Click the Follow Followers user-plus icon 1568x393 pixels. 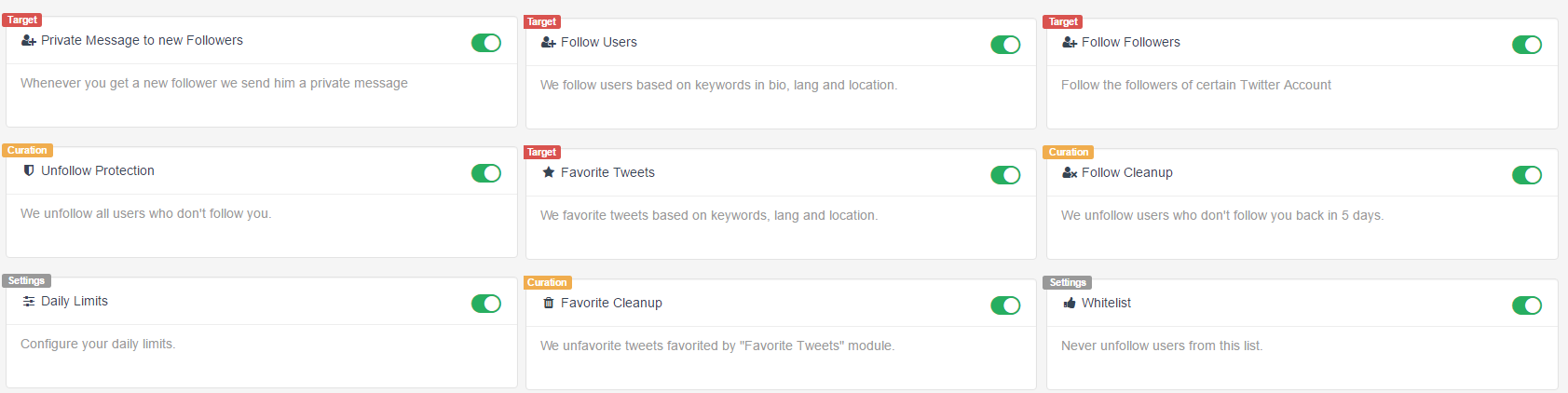[x=1069, y=43]
